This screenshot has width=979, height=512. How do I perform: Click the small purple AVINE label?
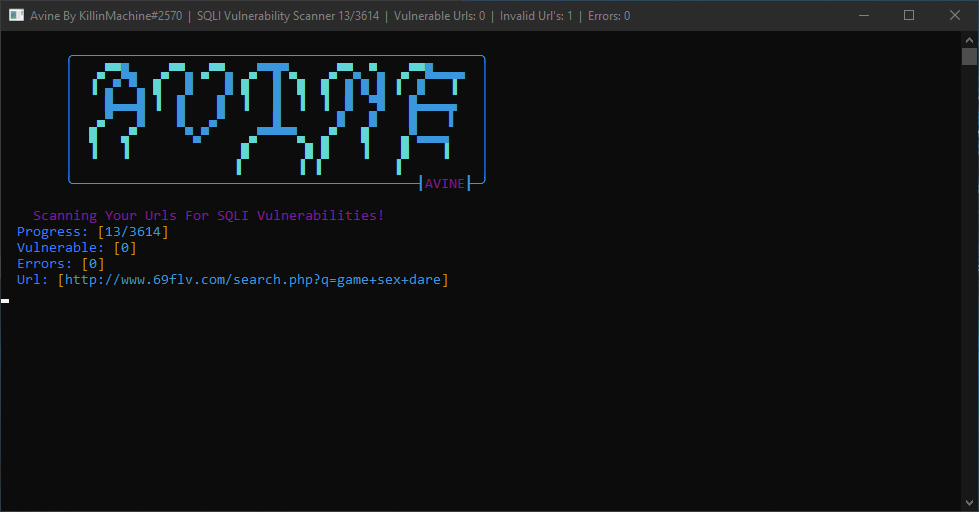click(445, 184)
